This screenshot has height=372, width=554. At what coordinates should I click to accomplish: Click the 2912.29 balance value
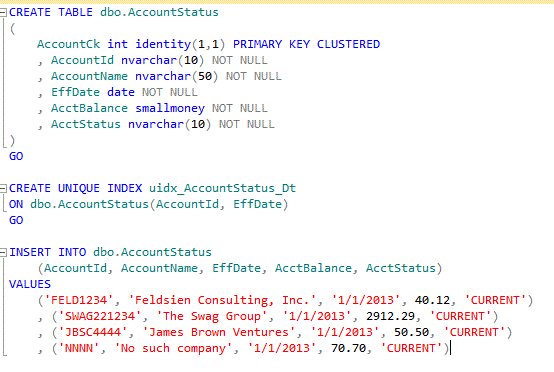(x=390, y=316)
